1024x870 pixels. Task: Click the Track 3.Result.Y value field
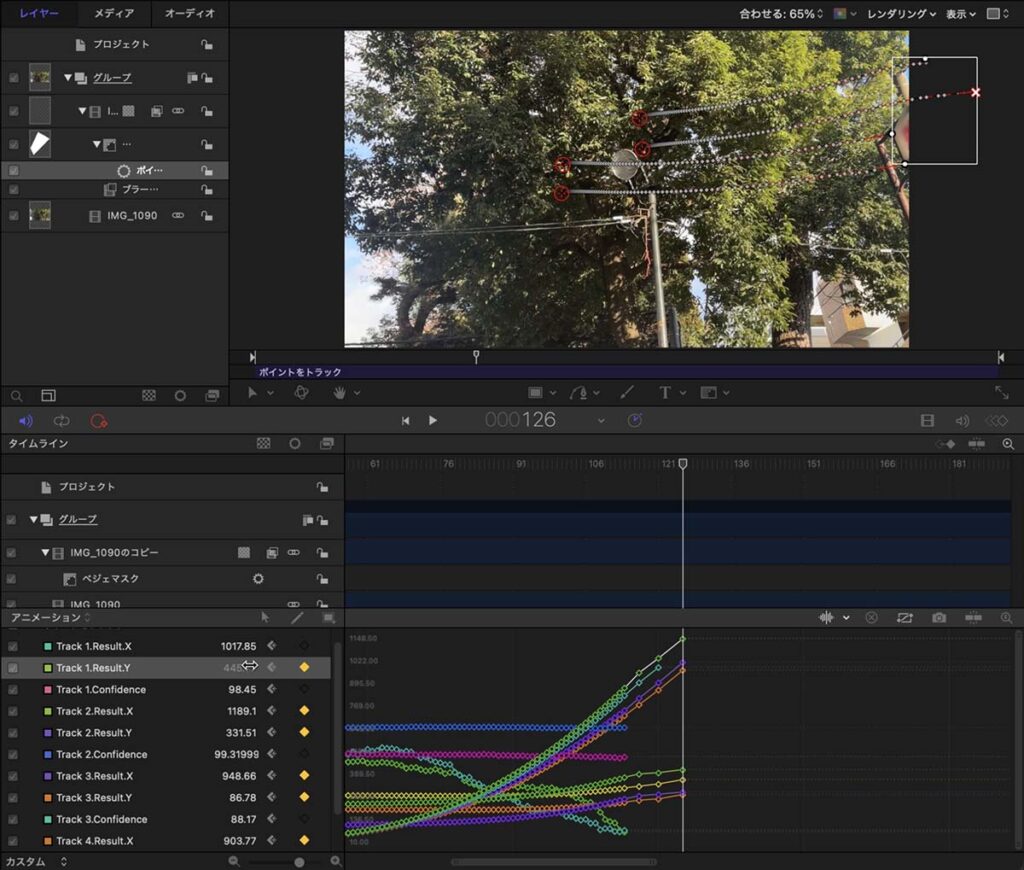pyautogui.click(x=242, y=798)
